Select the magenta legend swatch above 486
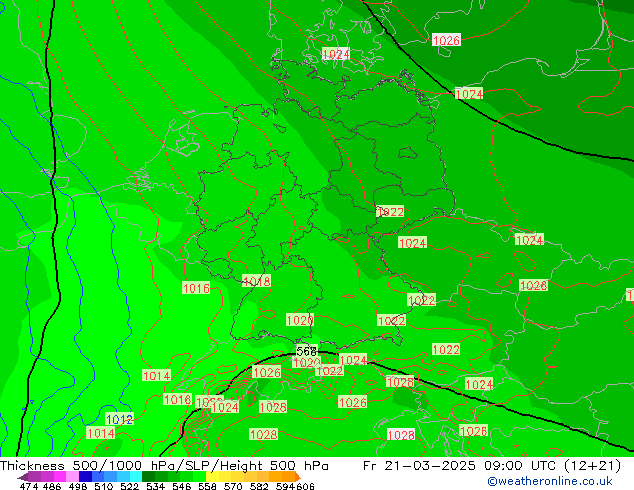Screen dimensions: 634x490 tap(59, 476)
